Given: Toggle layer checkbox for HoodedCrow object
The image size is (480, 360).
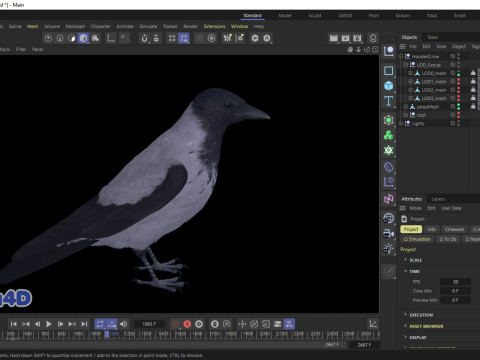Looking at the screenshot, I should pos(453,56).
